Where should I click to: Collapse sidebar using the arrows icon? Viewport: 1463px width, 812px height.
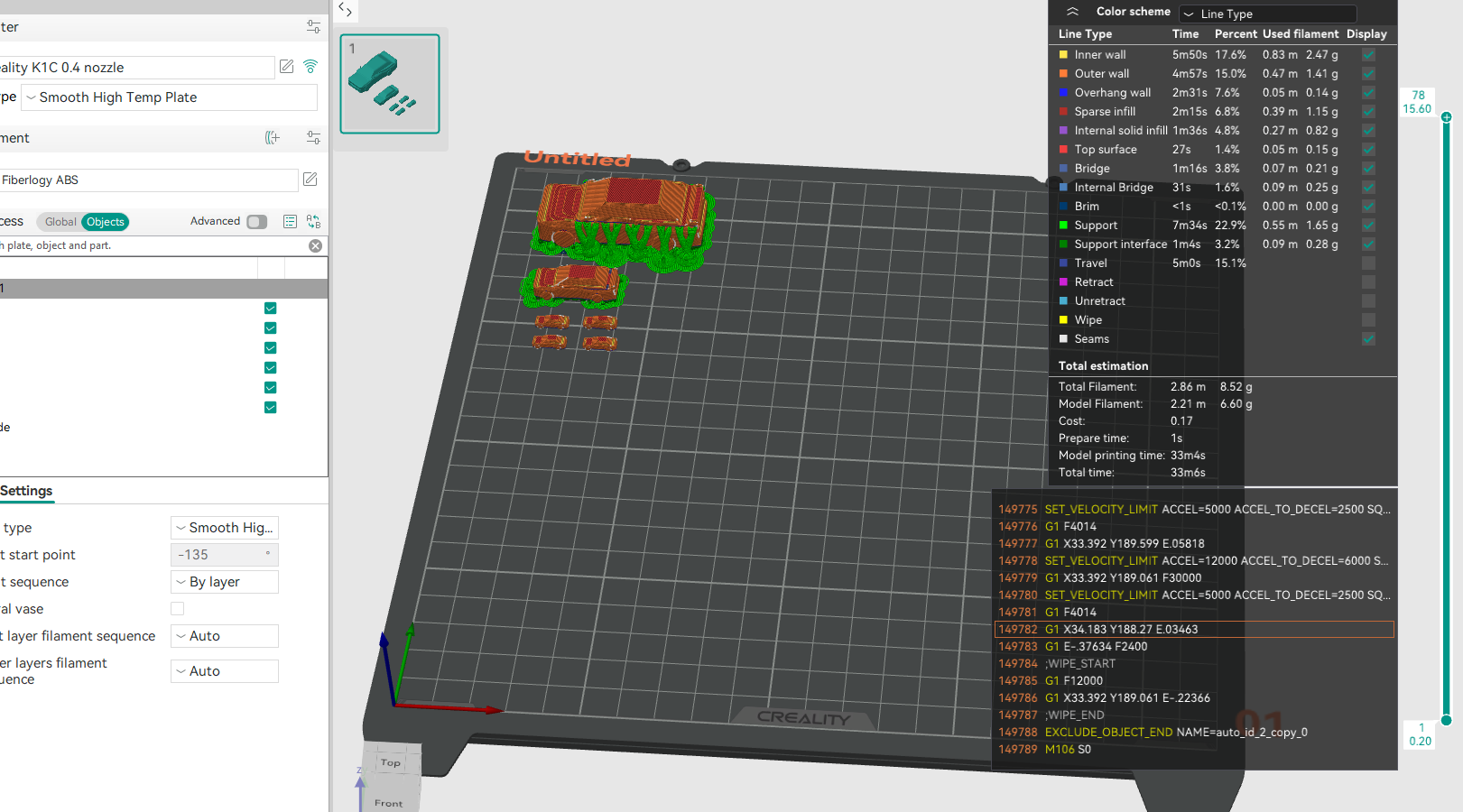point(345,10)
